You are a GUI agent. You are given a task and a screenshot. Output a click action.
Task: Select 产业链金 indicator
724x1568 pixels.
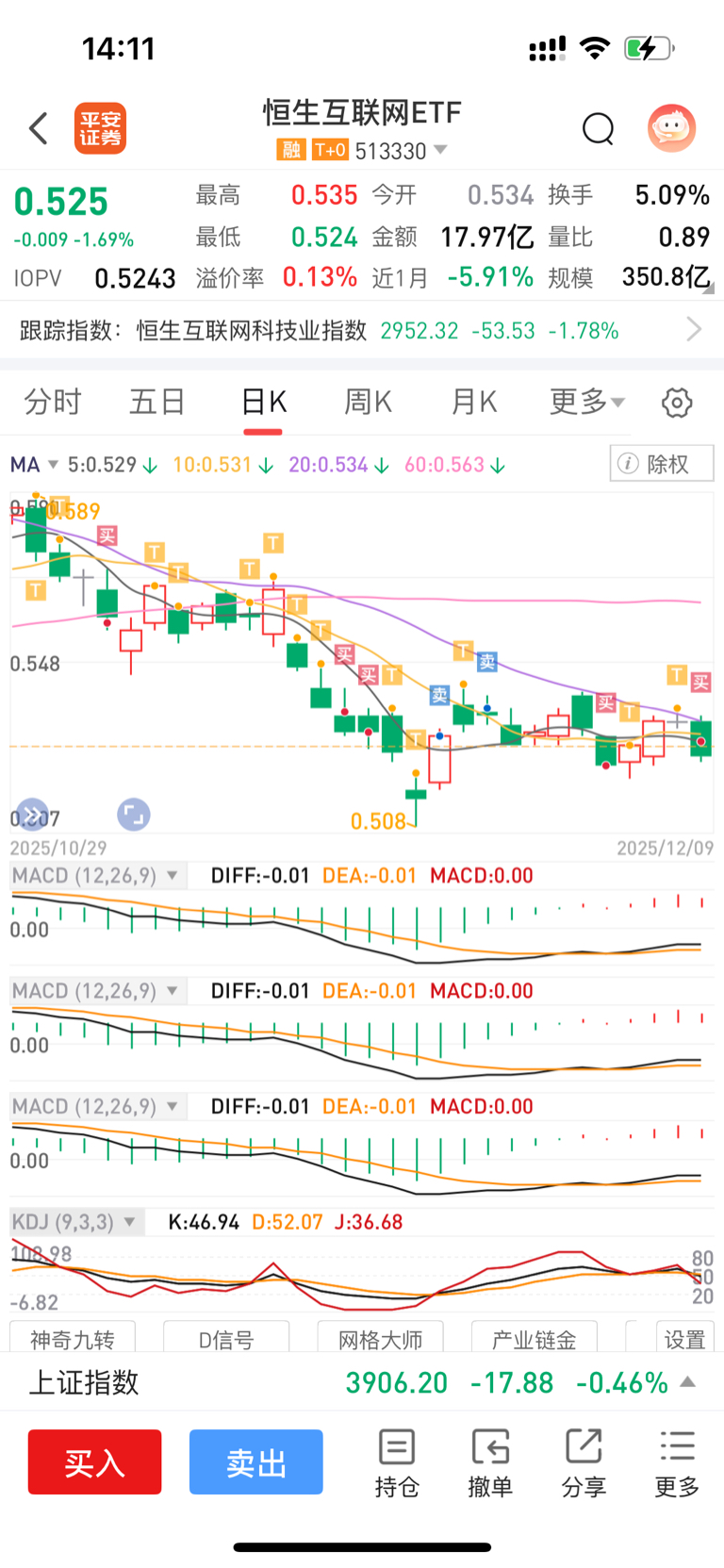click(534, 1338)
